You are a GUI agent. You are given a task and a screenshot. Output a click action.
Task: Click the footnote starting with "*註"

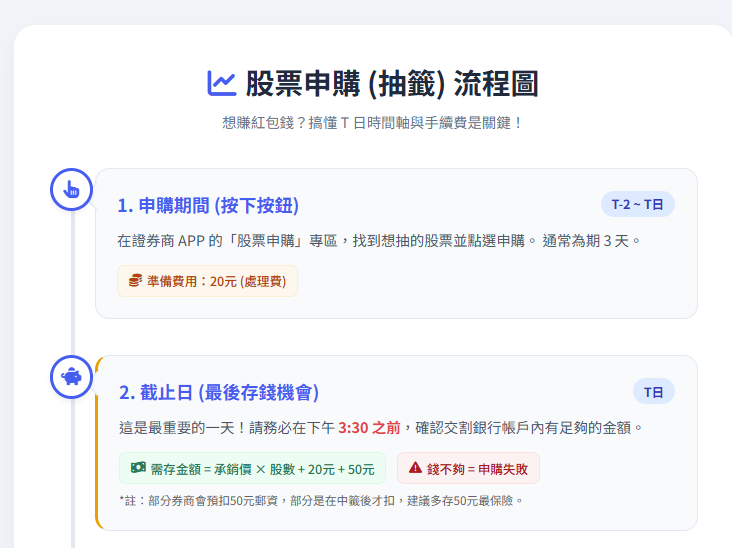point(320,500)
